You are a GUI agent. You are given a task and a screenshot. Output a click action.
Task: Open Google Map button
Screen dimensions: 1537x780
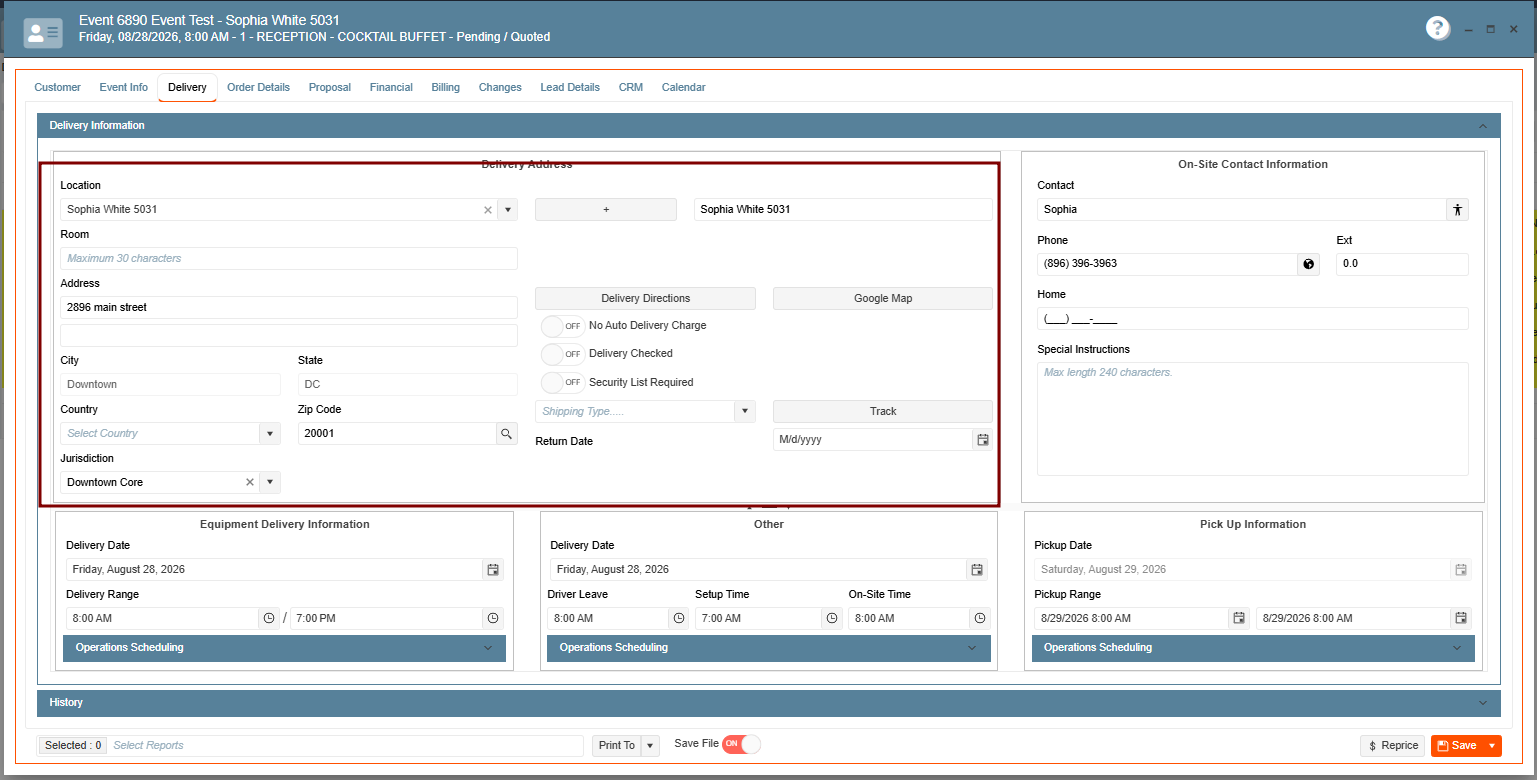(x=883, y=299)
